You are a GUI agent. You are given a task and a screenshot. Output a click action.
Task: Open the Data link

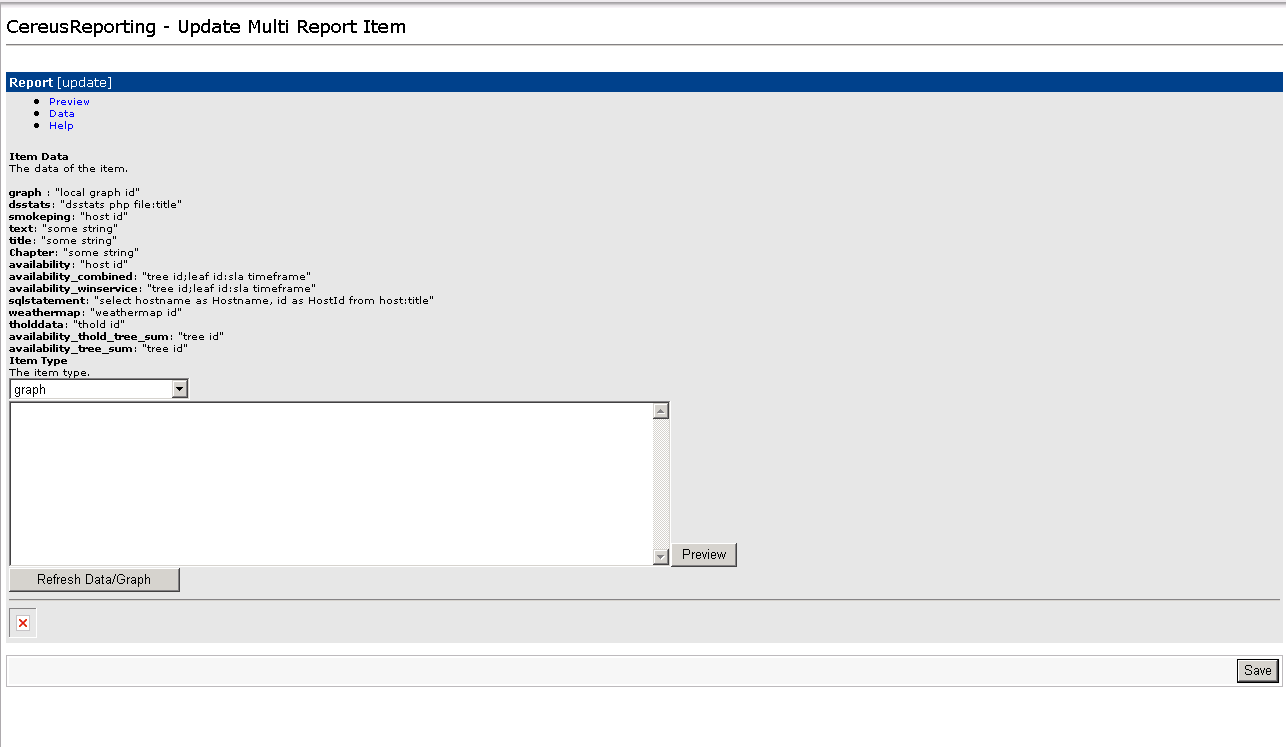[x=61, y=113]
